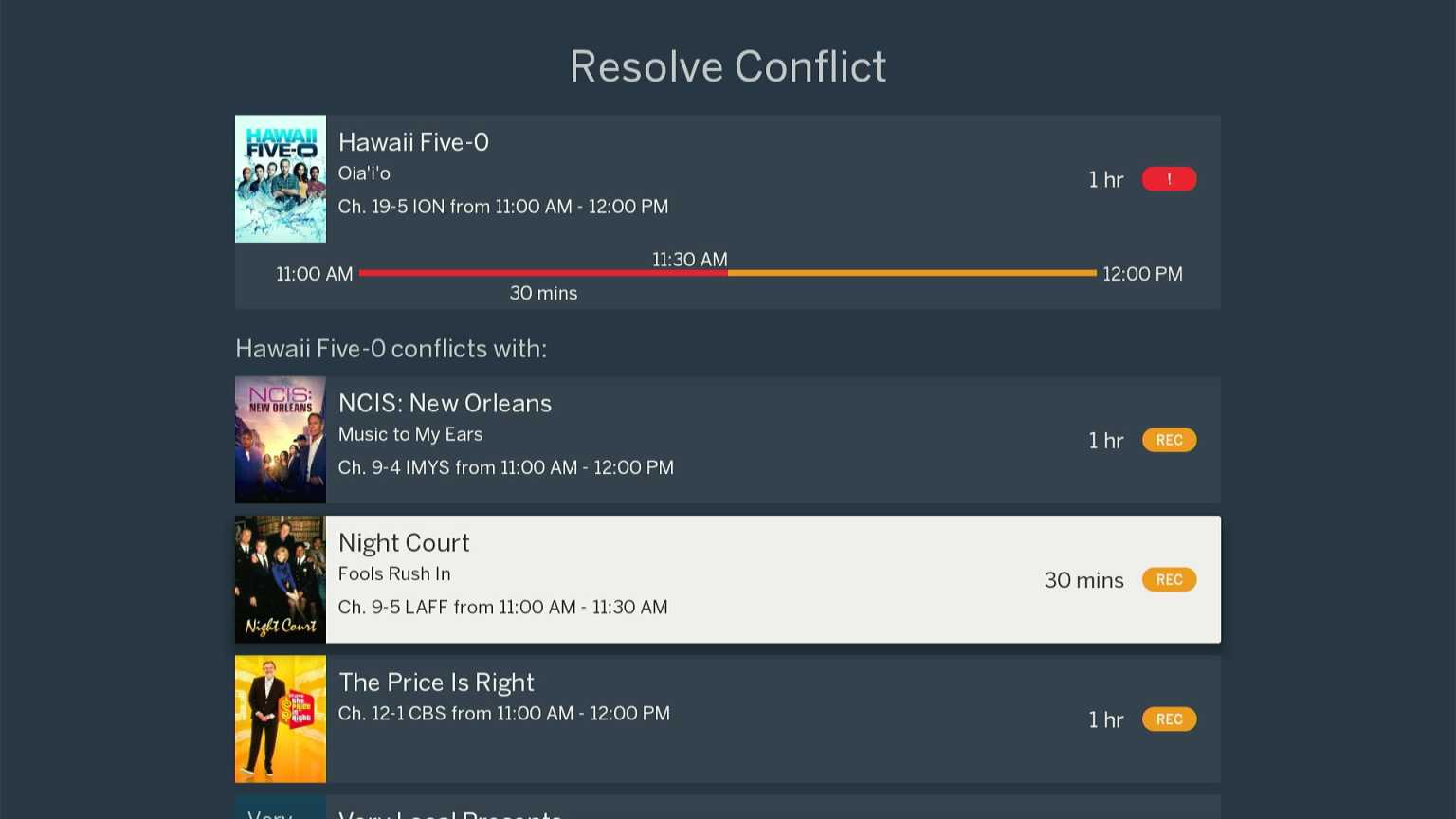This screenshot has width=1456, height=819.
Task: Toggle recording off for Night Court
Action: pyautogui.click(x=1169, y=579)
